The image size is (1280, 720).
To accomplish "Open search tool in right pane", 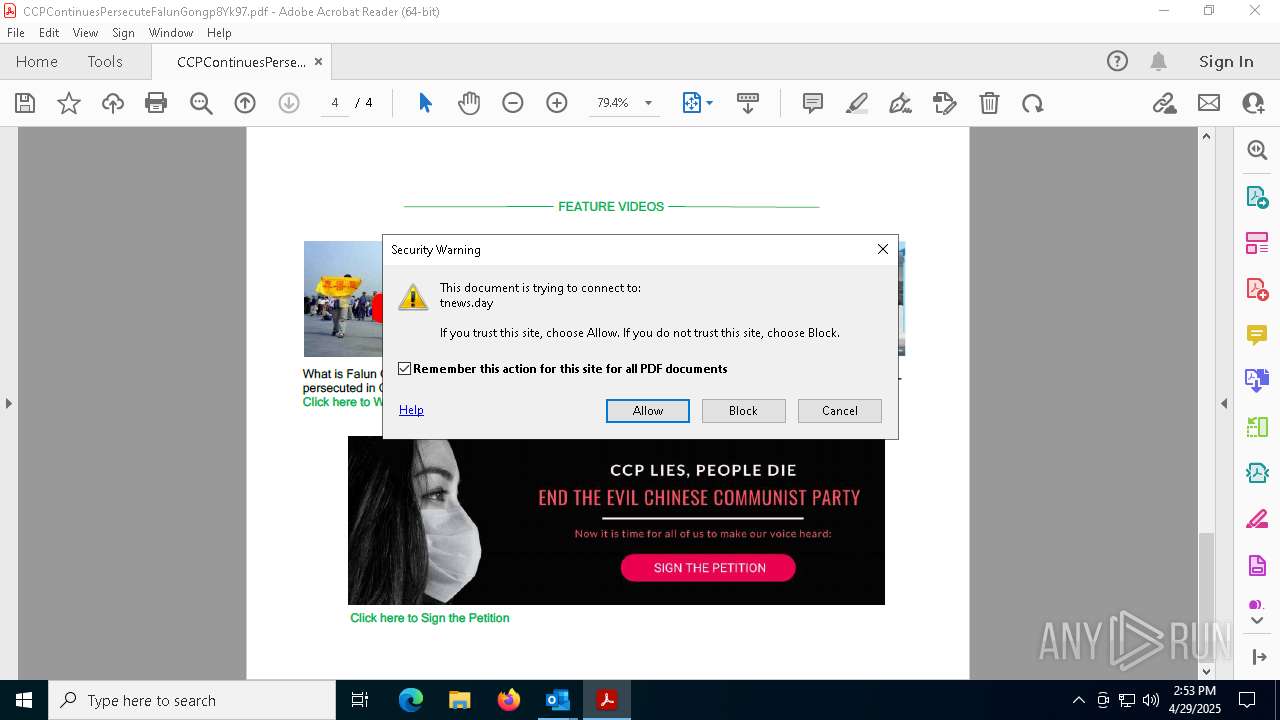I will (1257, 150).
